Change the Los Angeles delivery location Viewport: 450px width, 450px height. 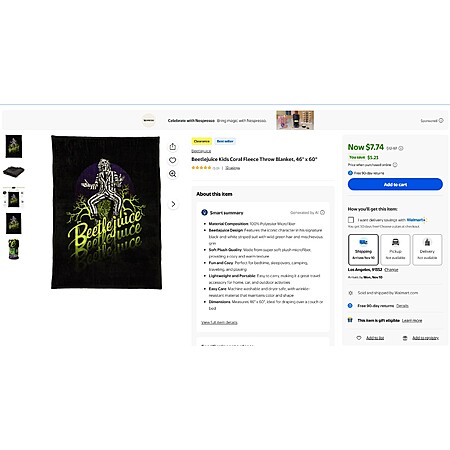[x=391, y=270]
